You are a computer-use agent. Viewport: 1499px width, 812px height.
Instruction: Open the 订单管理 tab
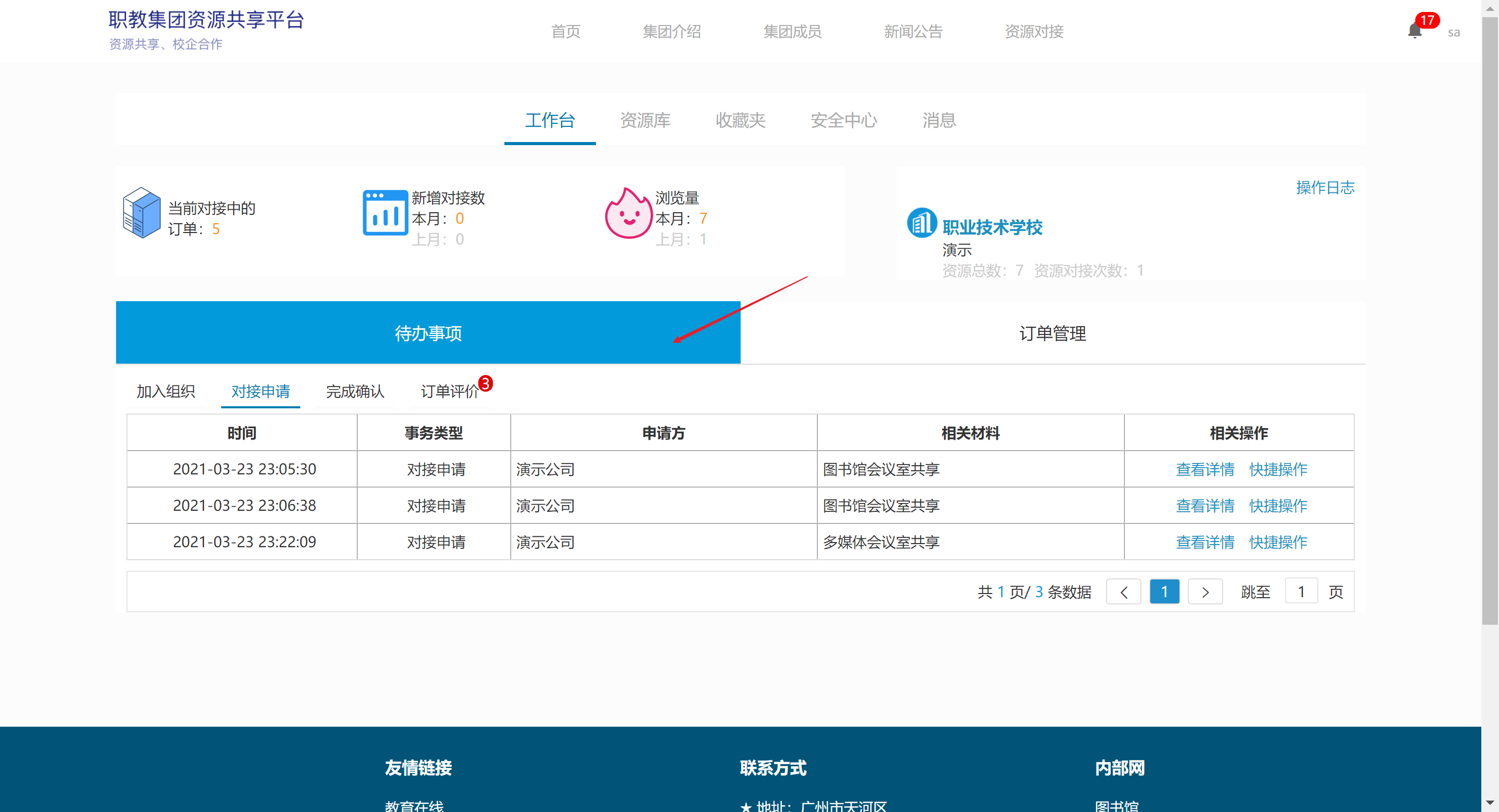coord(1052,333)
